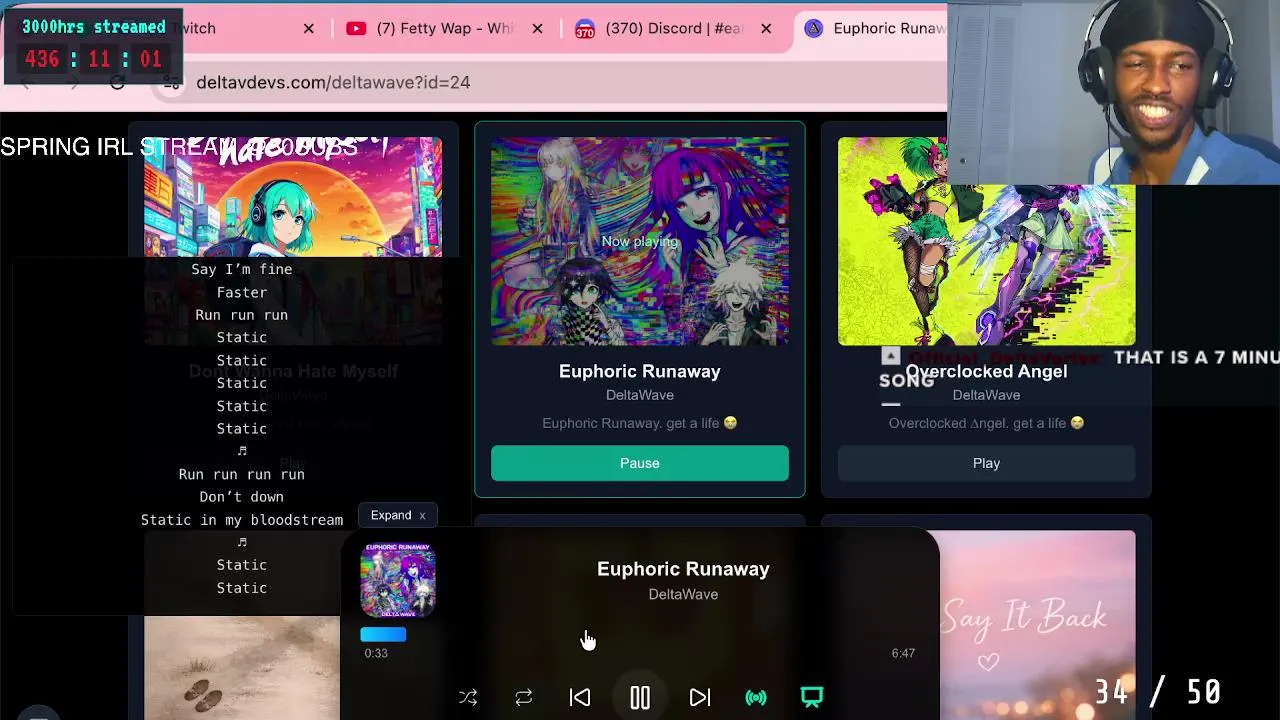1280x720 pixels.
Task: Skip to the next track
Action: point(700,697)
